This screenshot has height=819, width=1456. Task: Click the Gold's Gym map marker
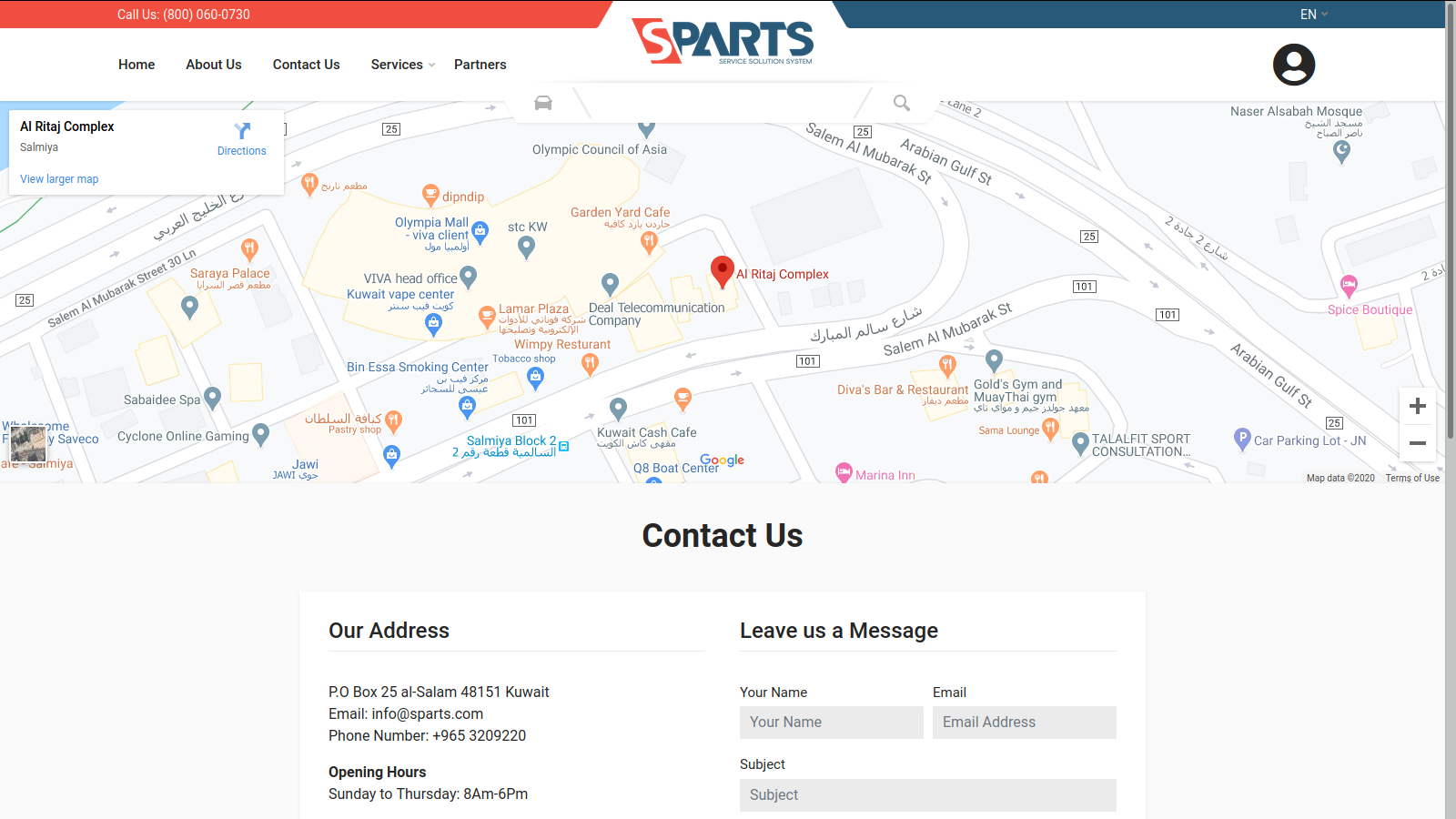[995, 360]
